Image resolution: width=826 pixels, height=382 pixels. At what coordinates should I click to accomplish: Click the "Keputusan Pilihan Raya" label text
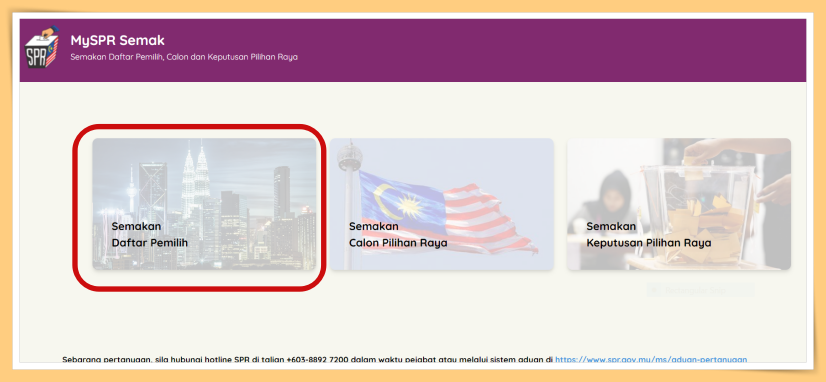click(x=649, y=243)
